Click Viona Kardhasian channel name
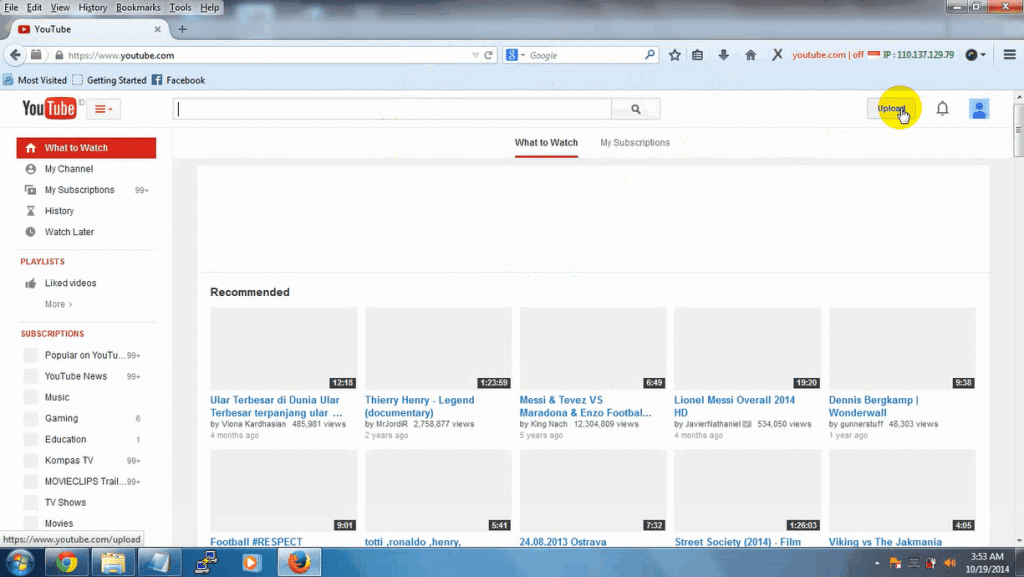The height and width of the screenshot is (577, 1024). click(x=253, y=424)
